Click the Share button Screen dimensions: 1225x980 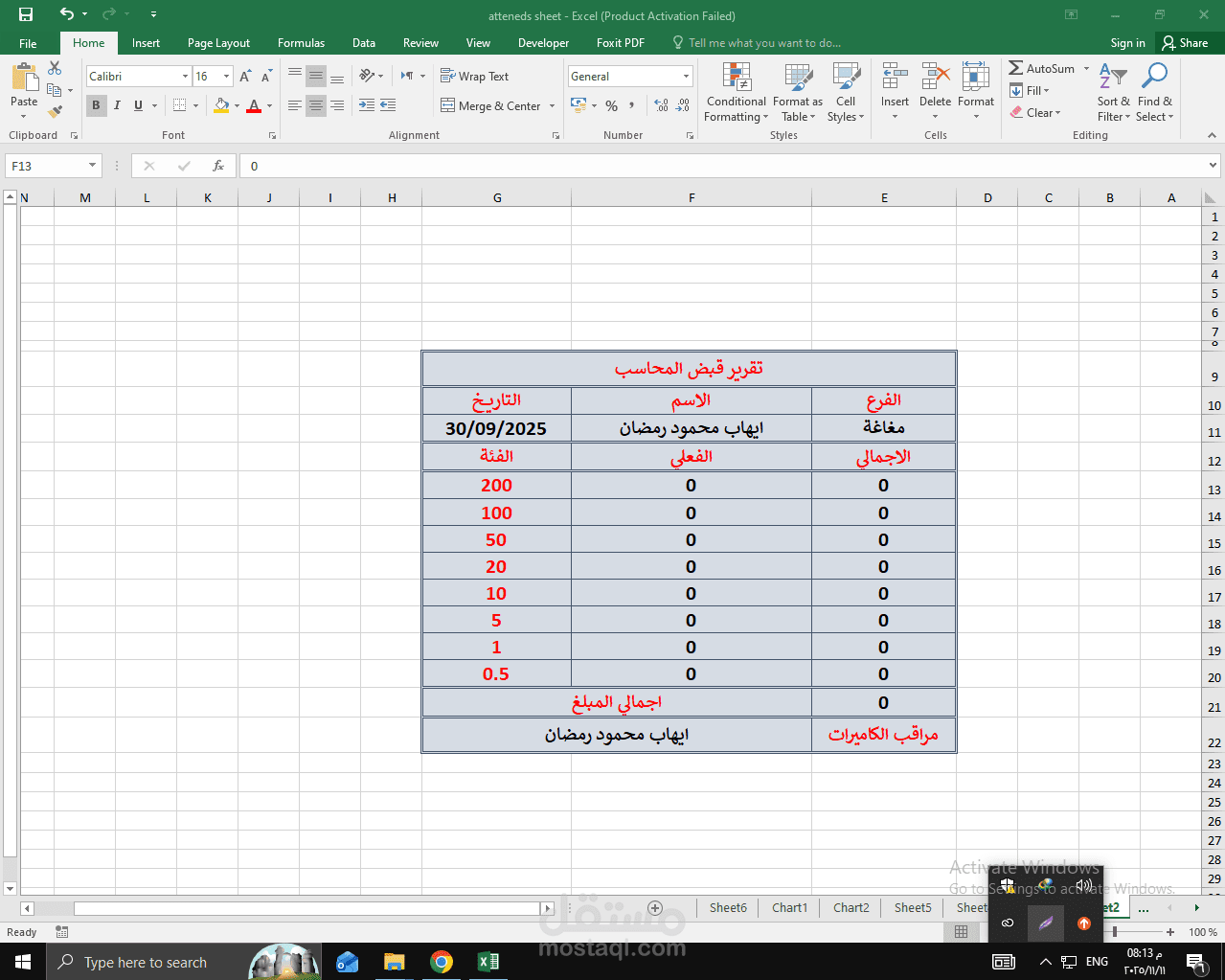point(1185,43)
